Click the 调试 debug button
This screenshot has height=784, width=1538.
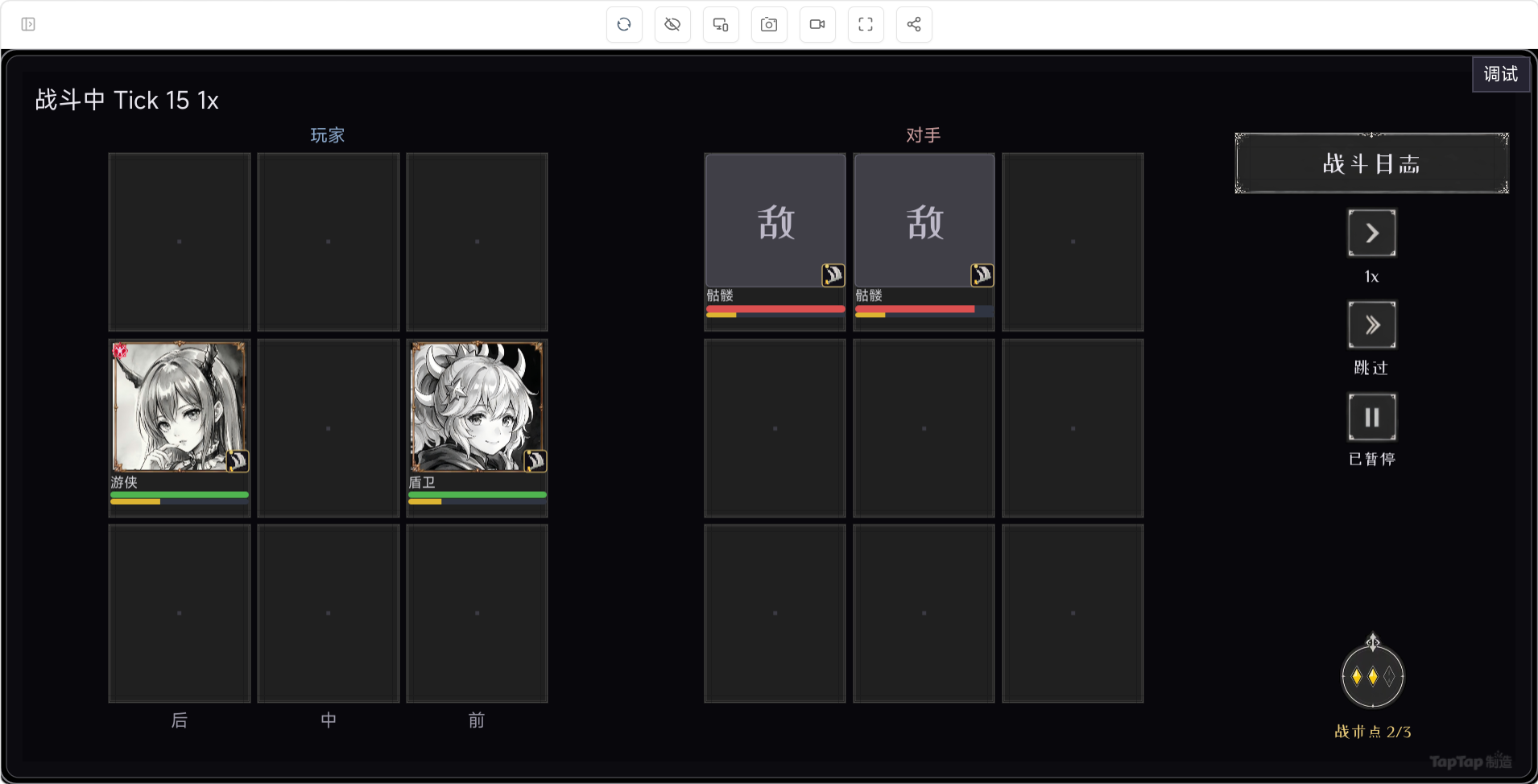pos(1501,74)
